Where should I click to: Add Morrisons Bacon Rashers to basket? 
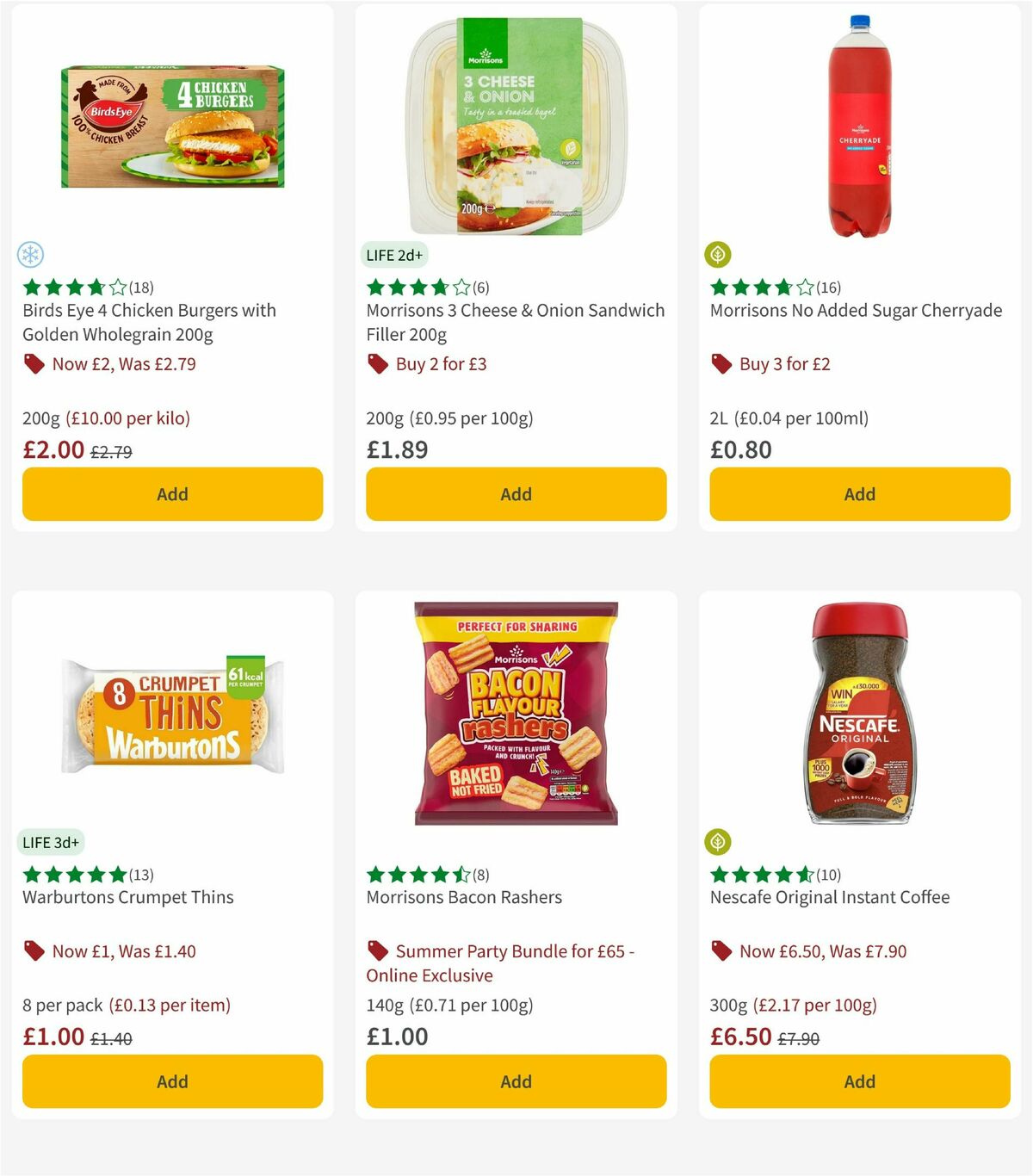[516, 1081]
